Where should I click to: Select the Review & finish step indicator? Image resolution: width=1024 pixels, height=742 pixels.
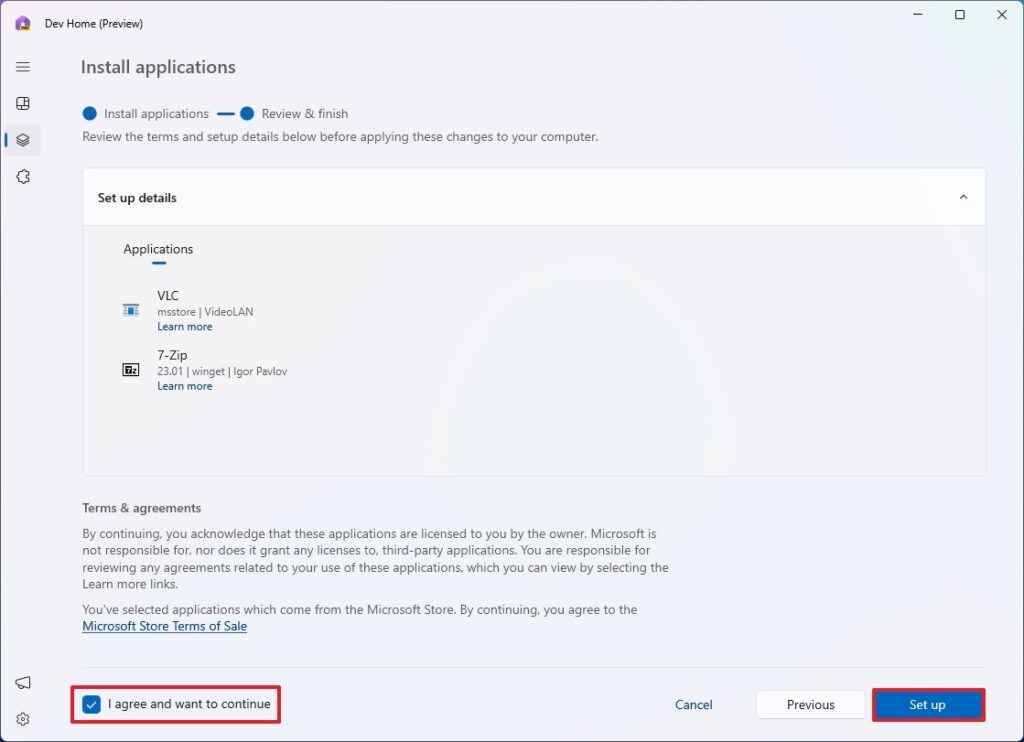point(248,113)
